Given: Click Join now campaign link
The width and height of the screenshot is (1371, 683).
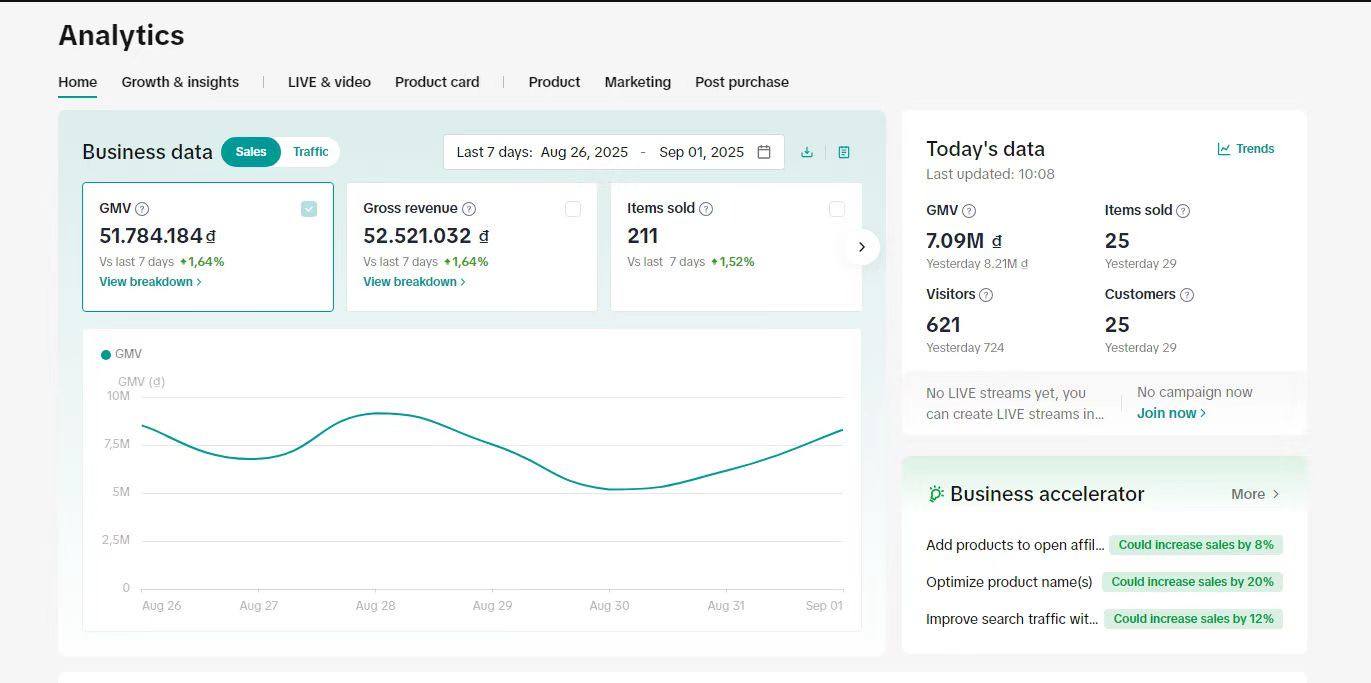Looking at the screenshot, I should (1171, 413).
